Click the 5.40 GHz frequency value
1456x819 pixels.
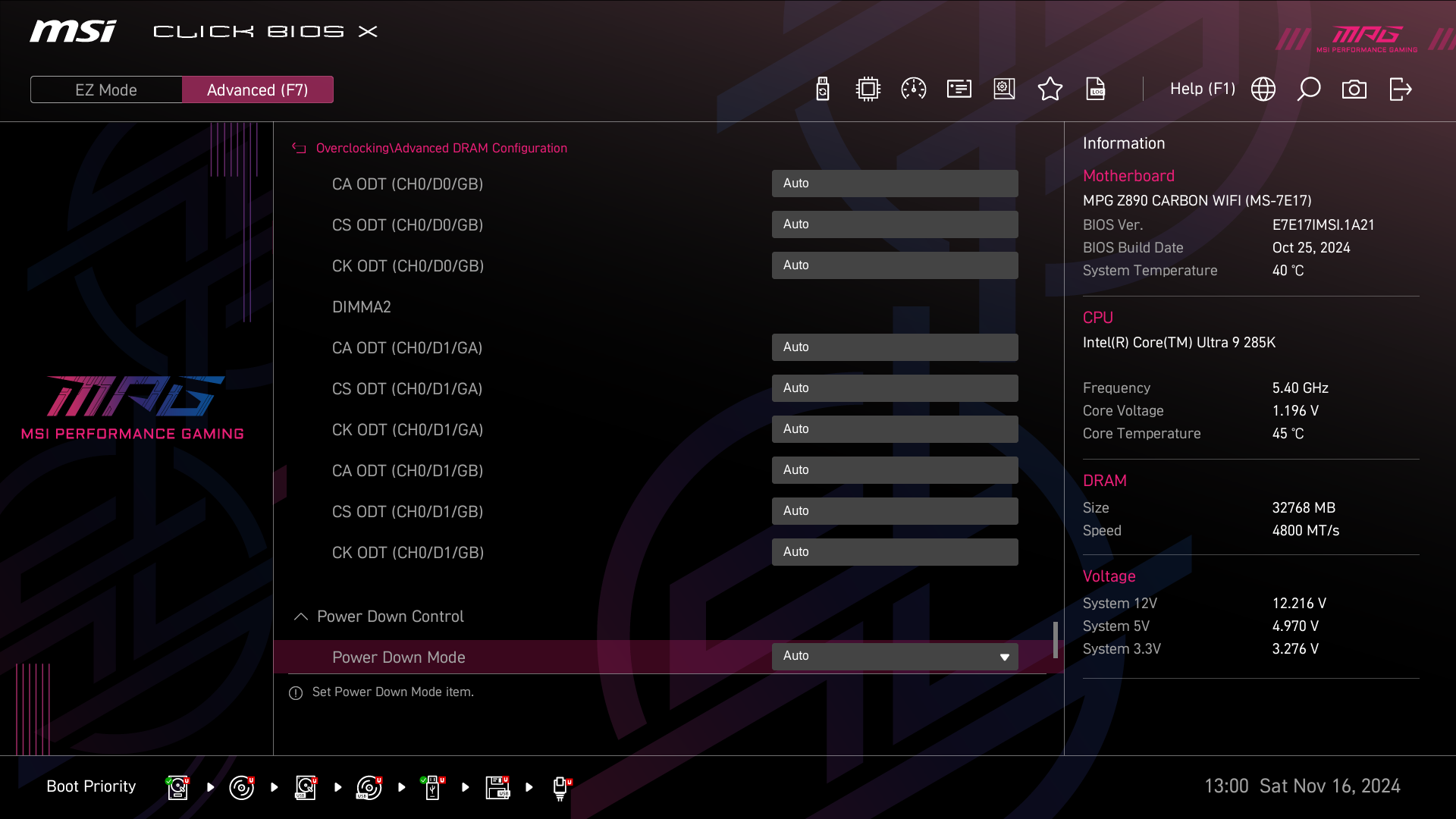pyautogui.click(x=1301, y=388)
